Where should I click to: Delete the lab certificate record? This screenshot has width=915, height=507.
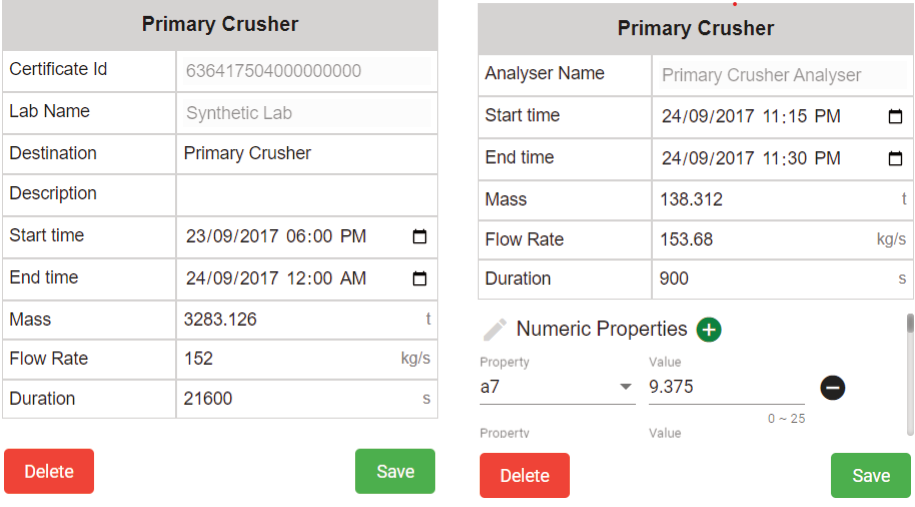(49, 471)
